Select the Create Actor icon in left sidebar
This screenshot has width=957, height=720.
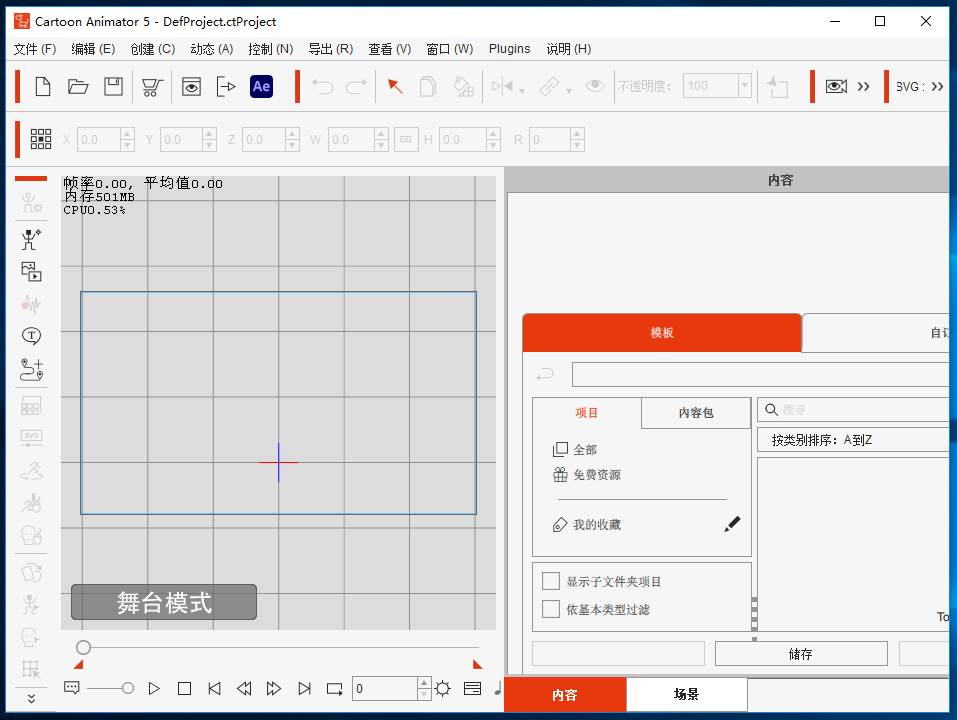[x=32, y=239]
